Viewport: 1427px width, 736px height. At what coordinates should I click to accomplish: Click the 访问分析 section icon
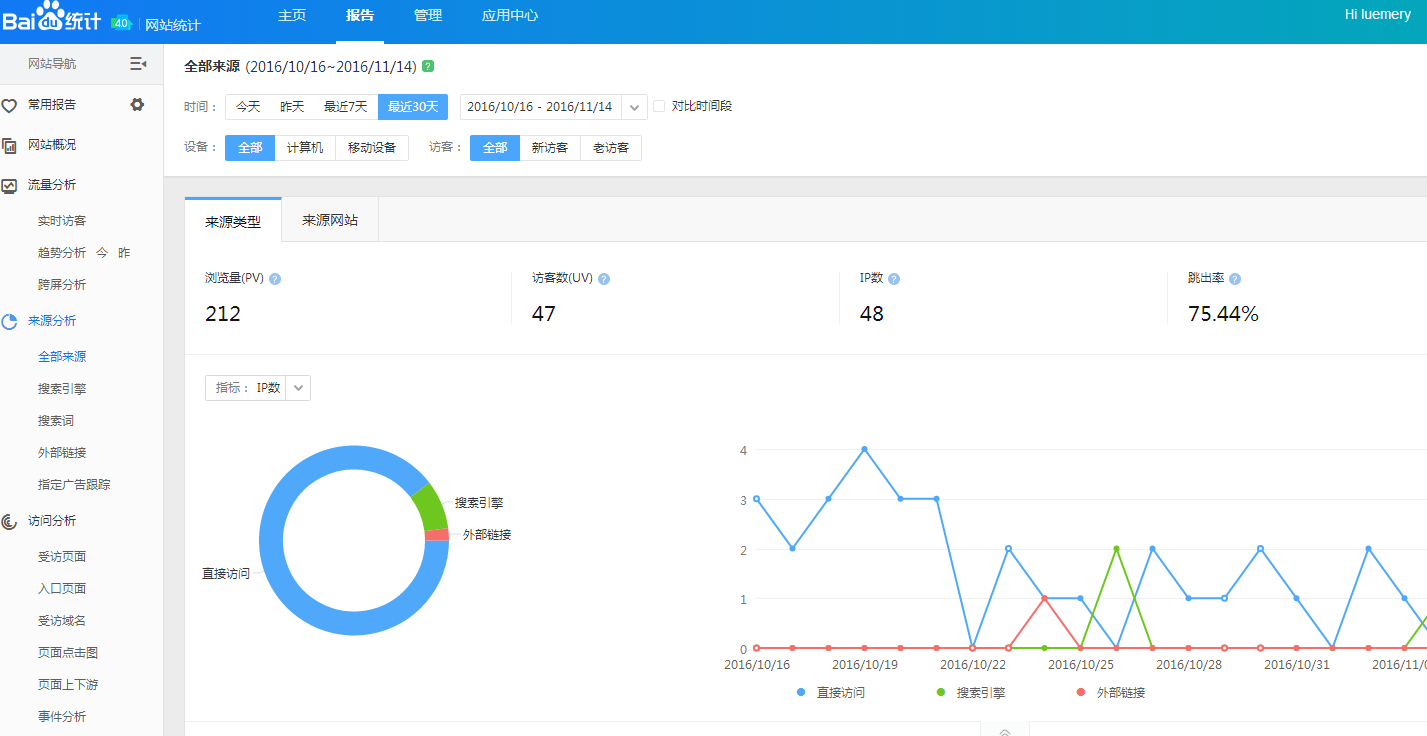point(10,520)
